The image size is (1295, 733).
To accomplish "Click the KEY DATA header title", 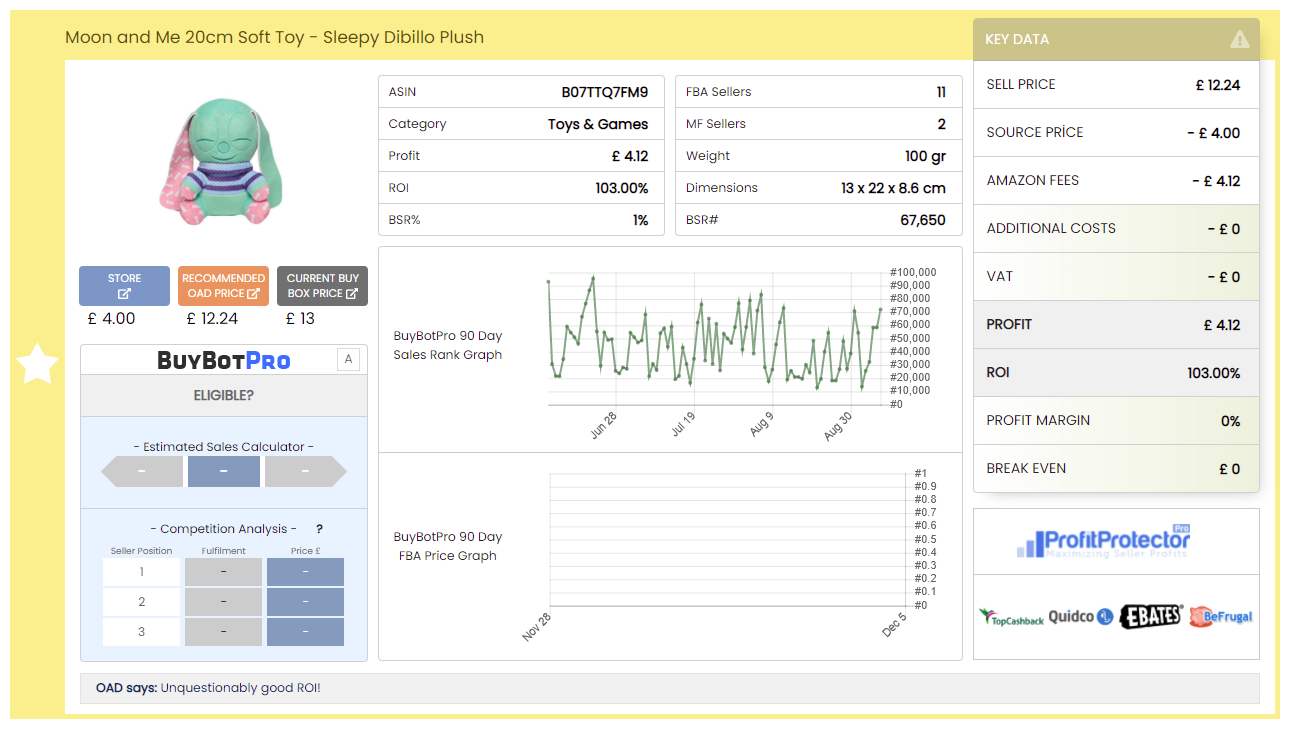I will 1017,40.
